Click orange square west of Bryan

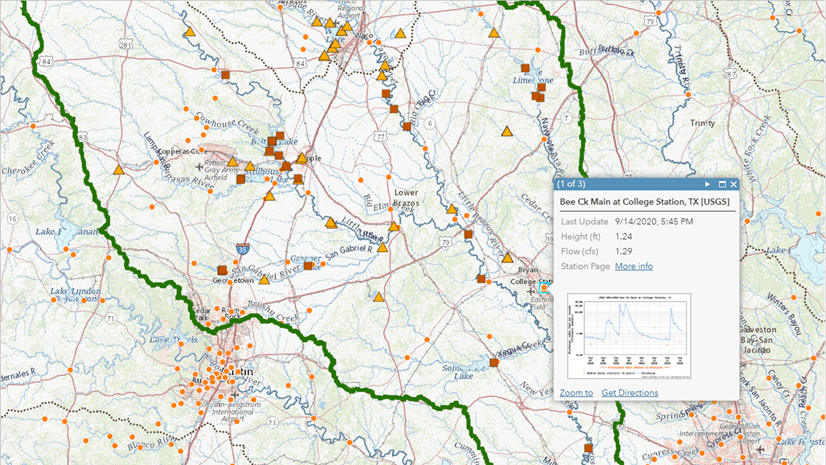pos(481,279)
